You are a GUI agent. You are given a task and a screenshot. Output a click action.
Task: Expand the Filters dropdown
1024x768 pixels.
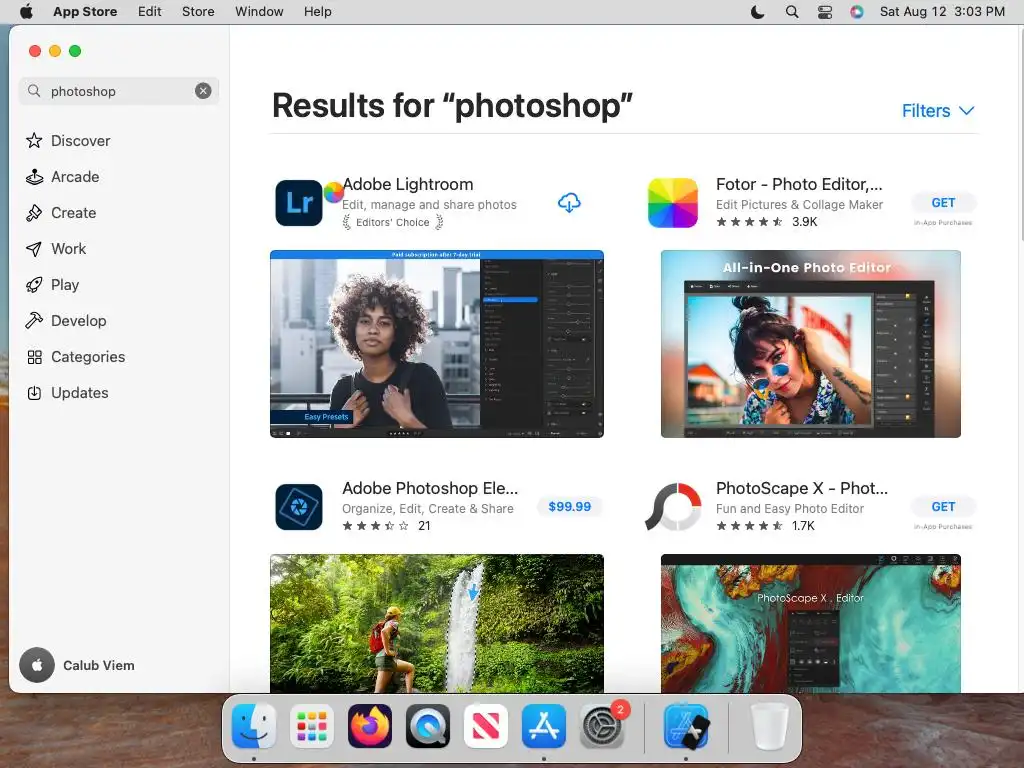[938, 110]
